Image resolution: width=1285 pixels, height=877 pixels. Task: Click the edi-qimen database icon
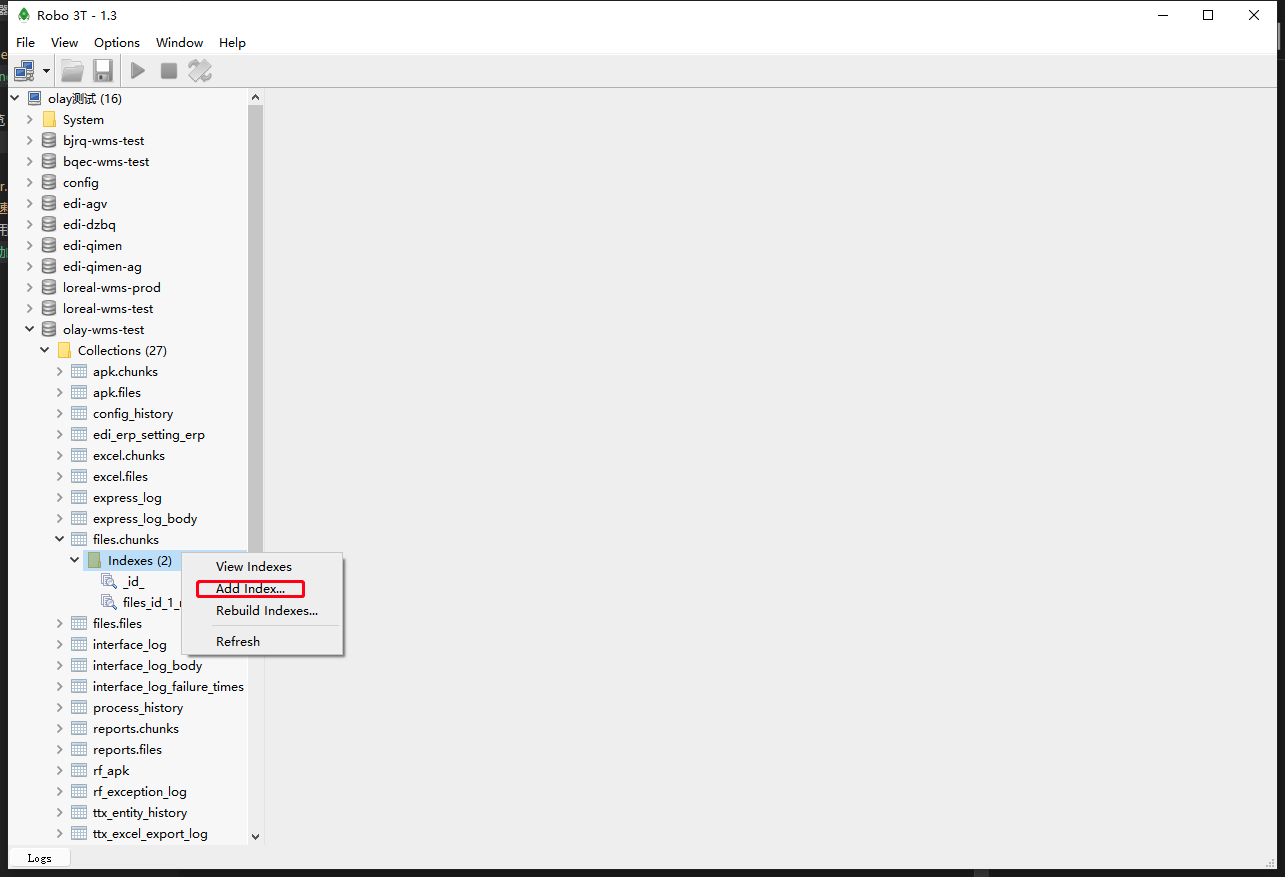[49, 246]
